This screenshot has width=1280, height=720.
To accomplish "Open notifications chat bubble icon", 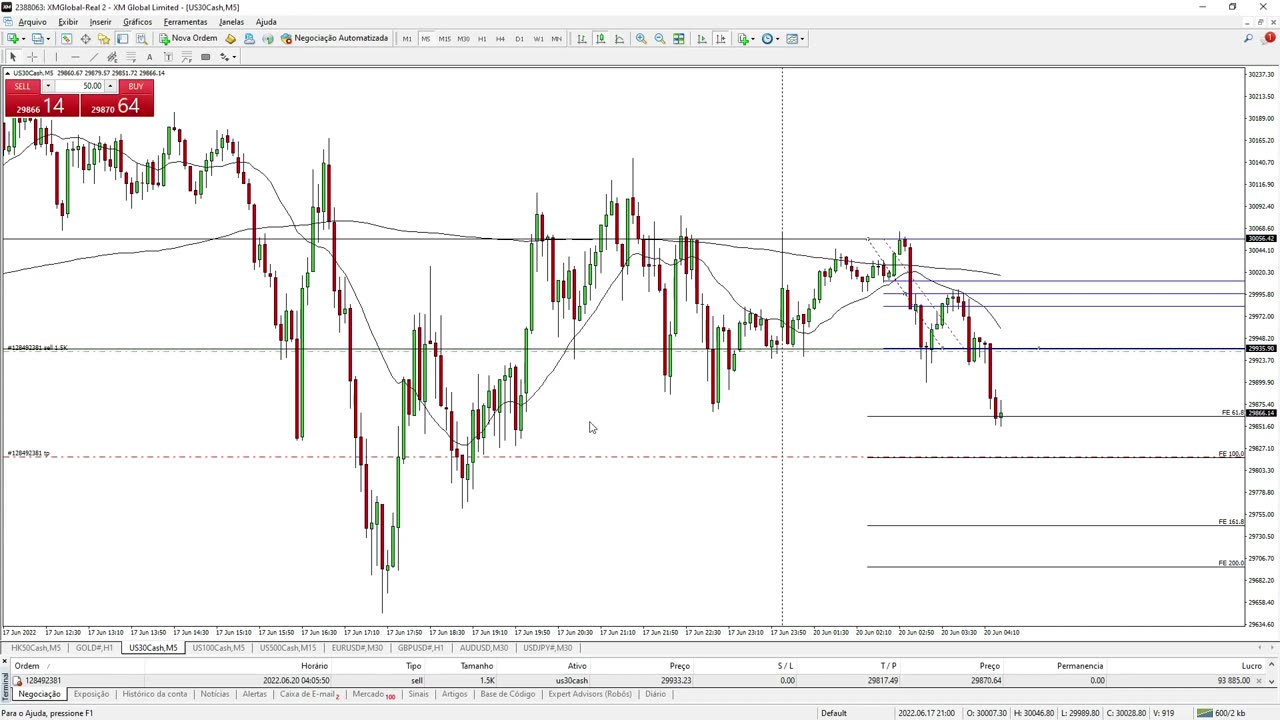I will 1269,38.
